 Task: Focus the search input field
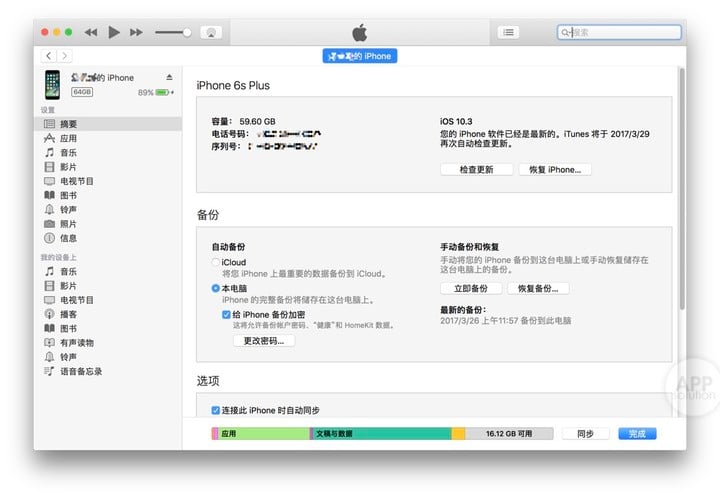tap(619, 32)
